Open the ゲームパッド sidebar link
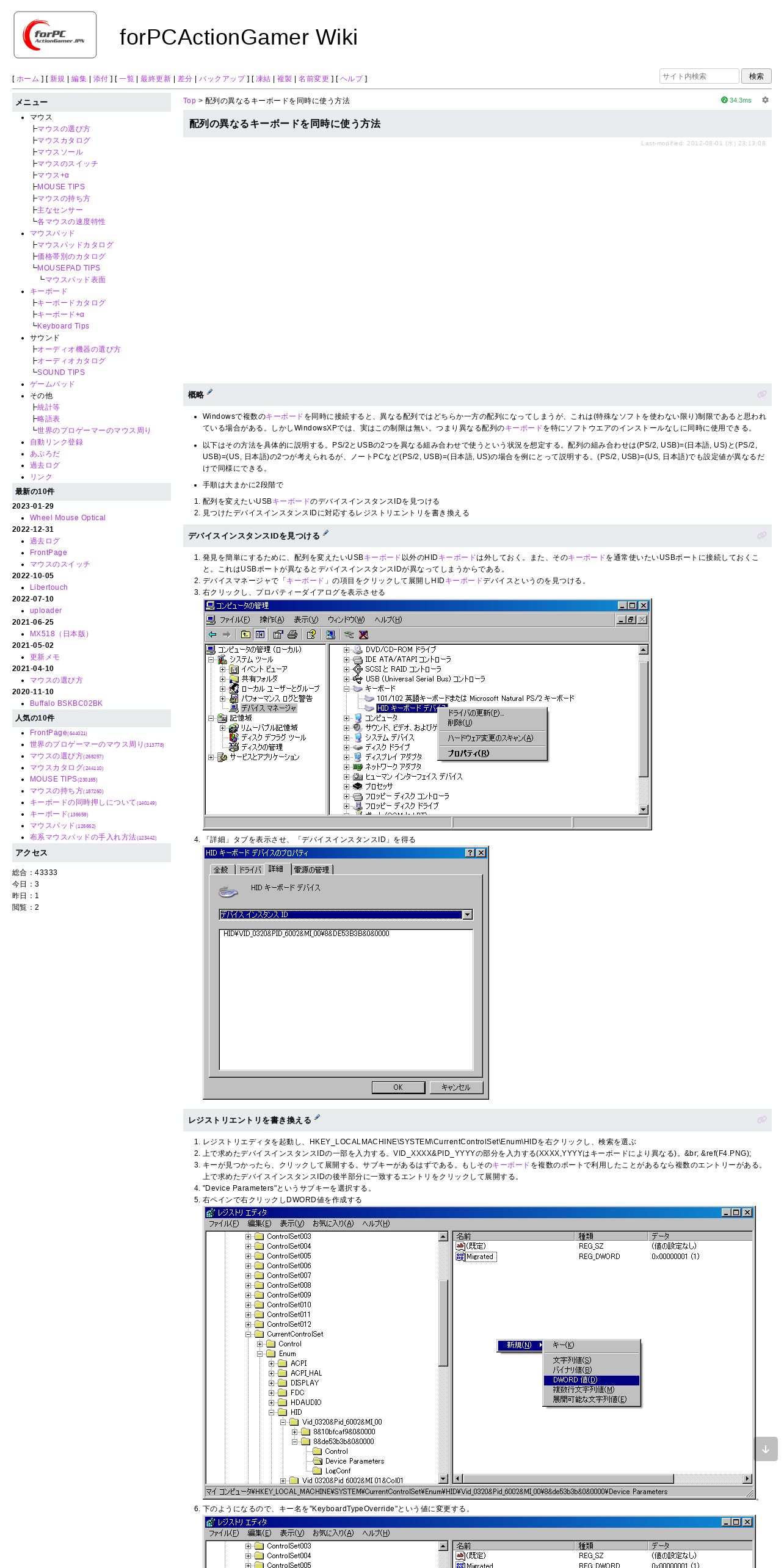This screenshot has width=784, height=1568. [53, 384]
